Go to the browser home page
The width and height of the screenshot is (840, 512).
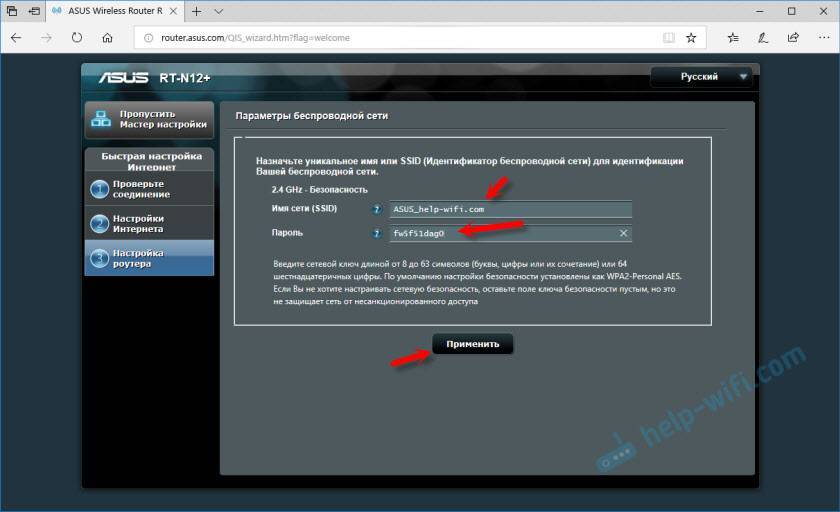coord(107,38)
